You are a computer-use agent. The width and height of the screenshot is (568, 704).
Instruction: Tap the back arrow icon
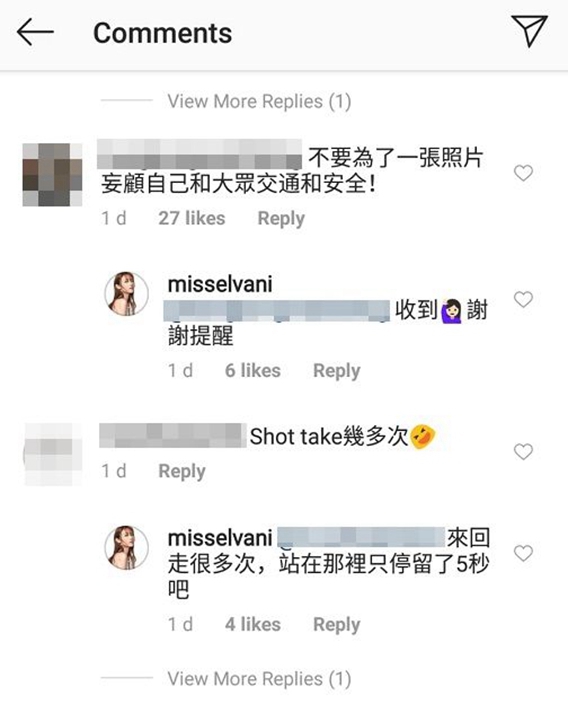35,32
